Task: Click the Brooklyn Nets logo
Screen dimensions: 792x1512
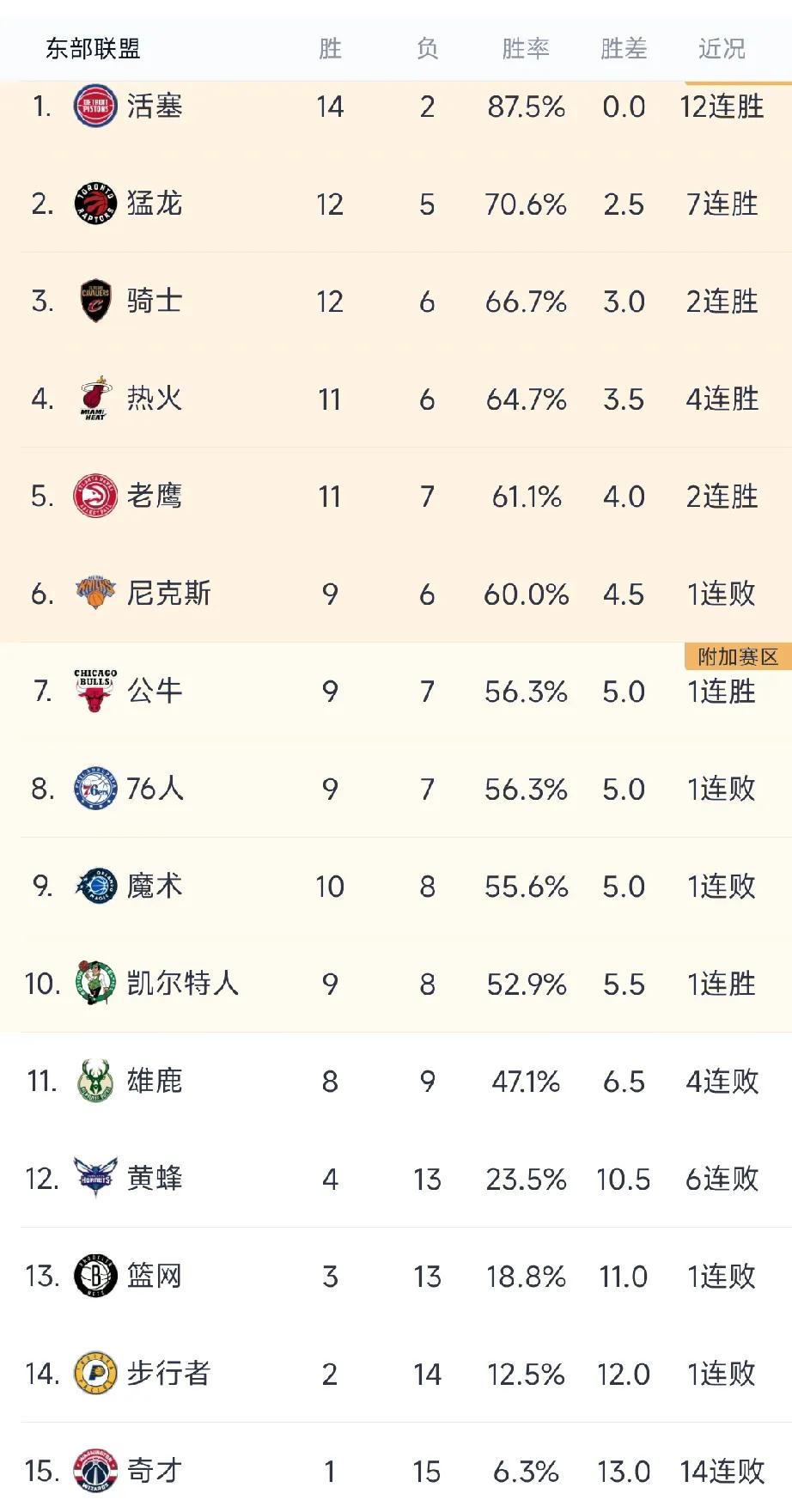Action: pos(94,1276)
